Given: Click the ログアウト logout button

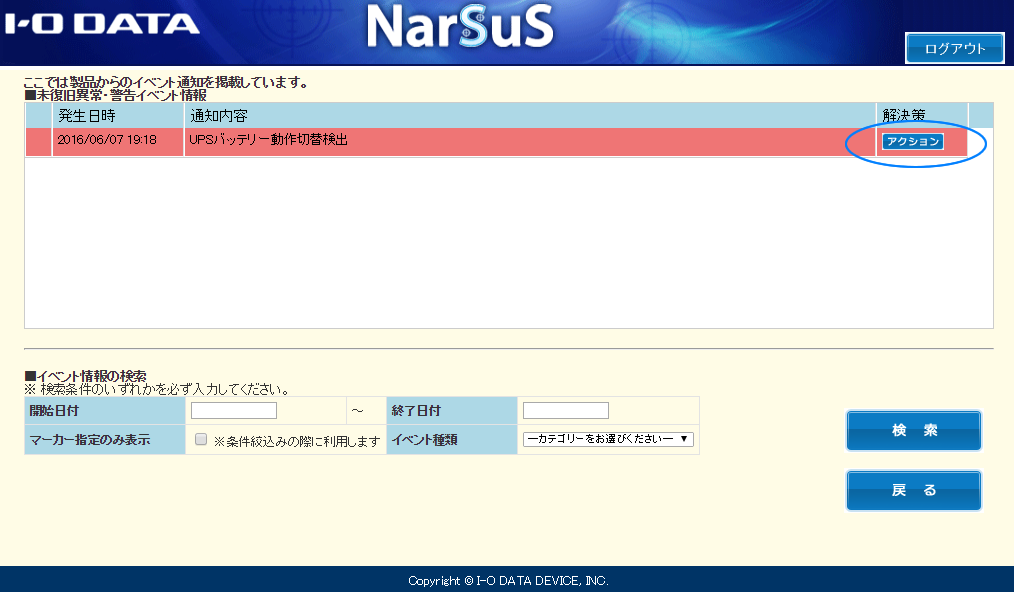Looking at the screenshot, I should pyautogui.click(x=955, y=48).
